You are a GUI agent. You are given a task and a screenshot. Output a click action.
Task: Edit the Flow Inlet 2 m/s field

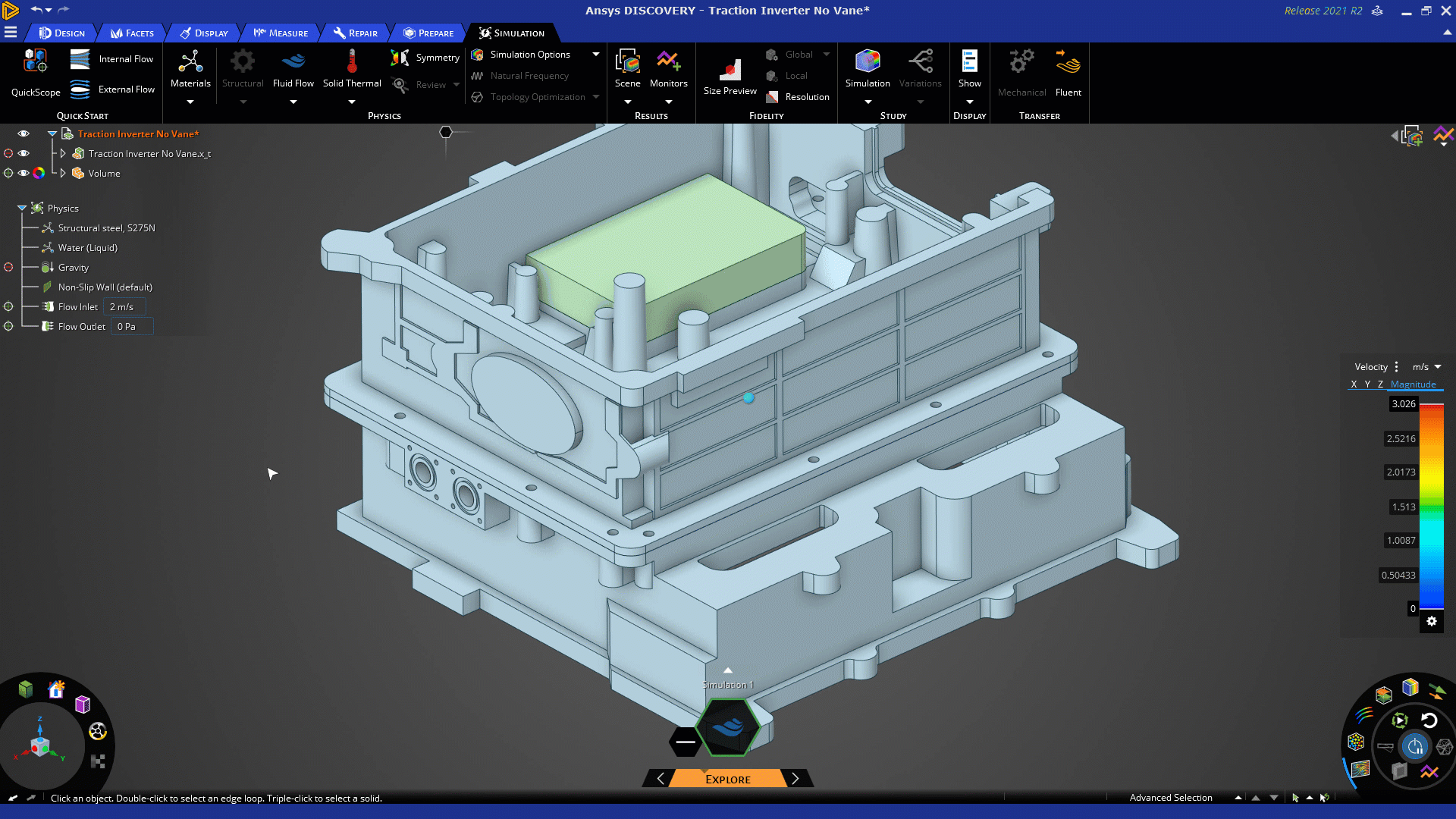[124, 307]
